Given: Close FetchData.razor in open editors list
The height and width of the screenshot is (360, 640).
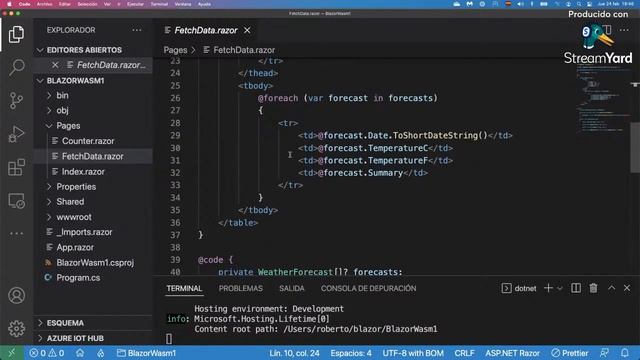Looking at the screenshot, I should [x=55, y=65].
